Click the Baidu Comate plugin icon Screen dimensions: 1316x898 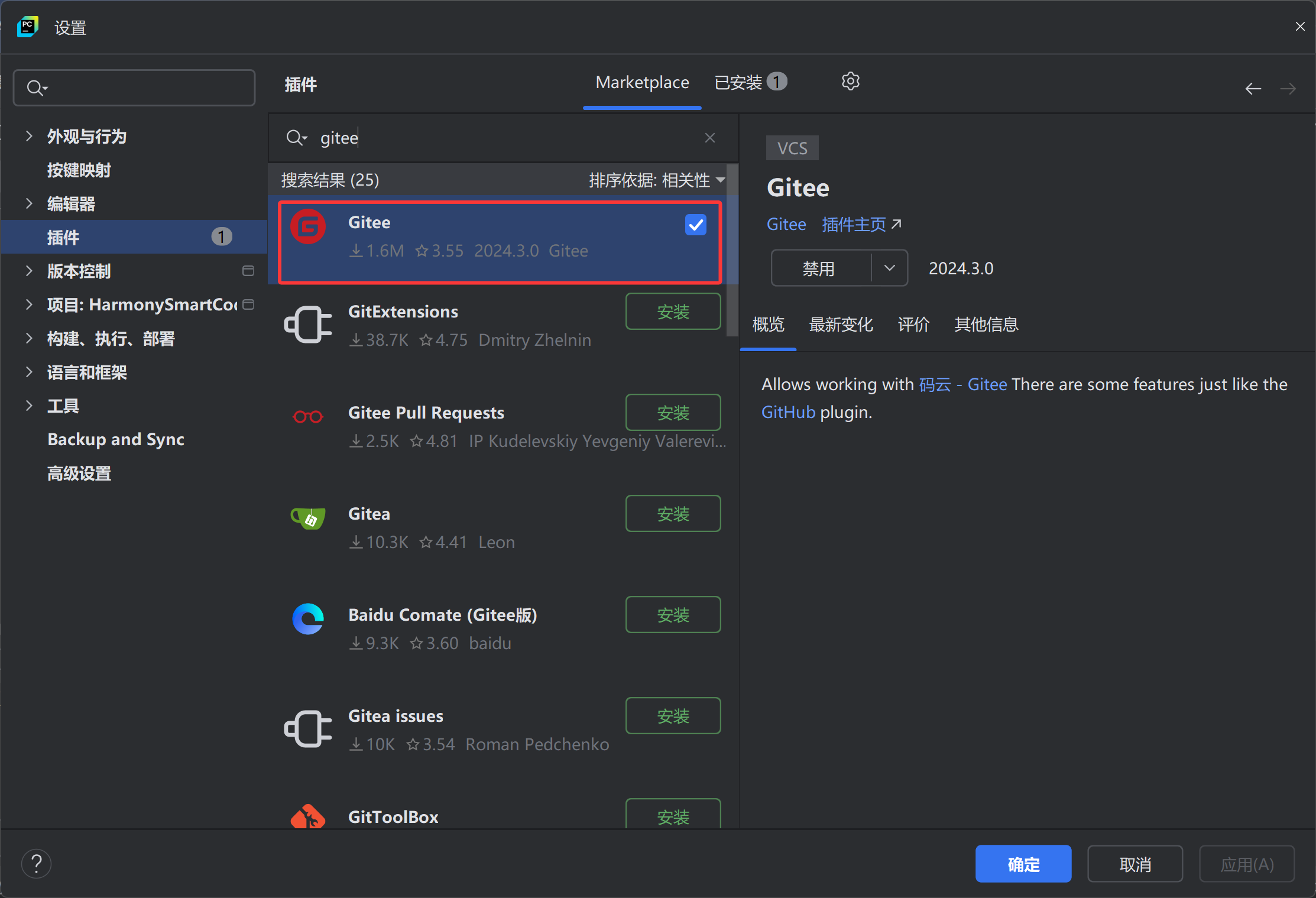coord(308,619)
